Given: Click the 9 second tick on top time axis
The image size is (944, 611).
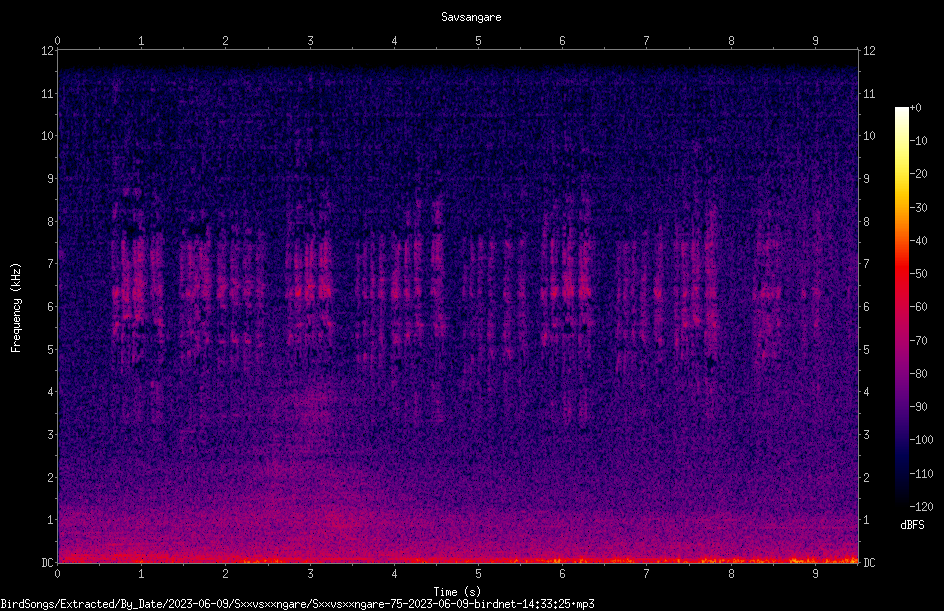Looking at the screenshot, I should click(x=816, y=41).
